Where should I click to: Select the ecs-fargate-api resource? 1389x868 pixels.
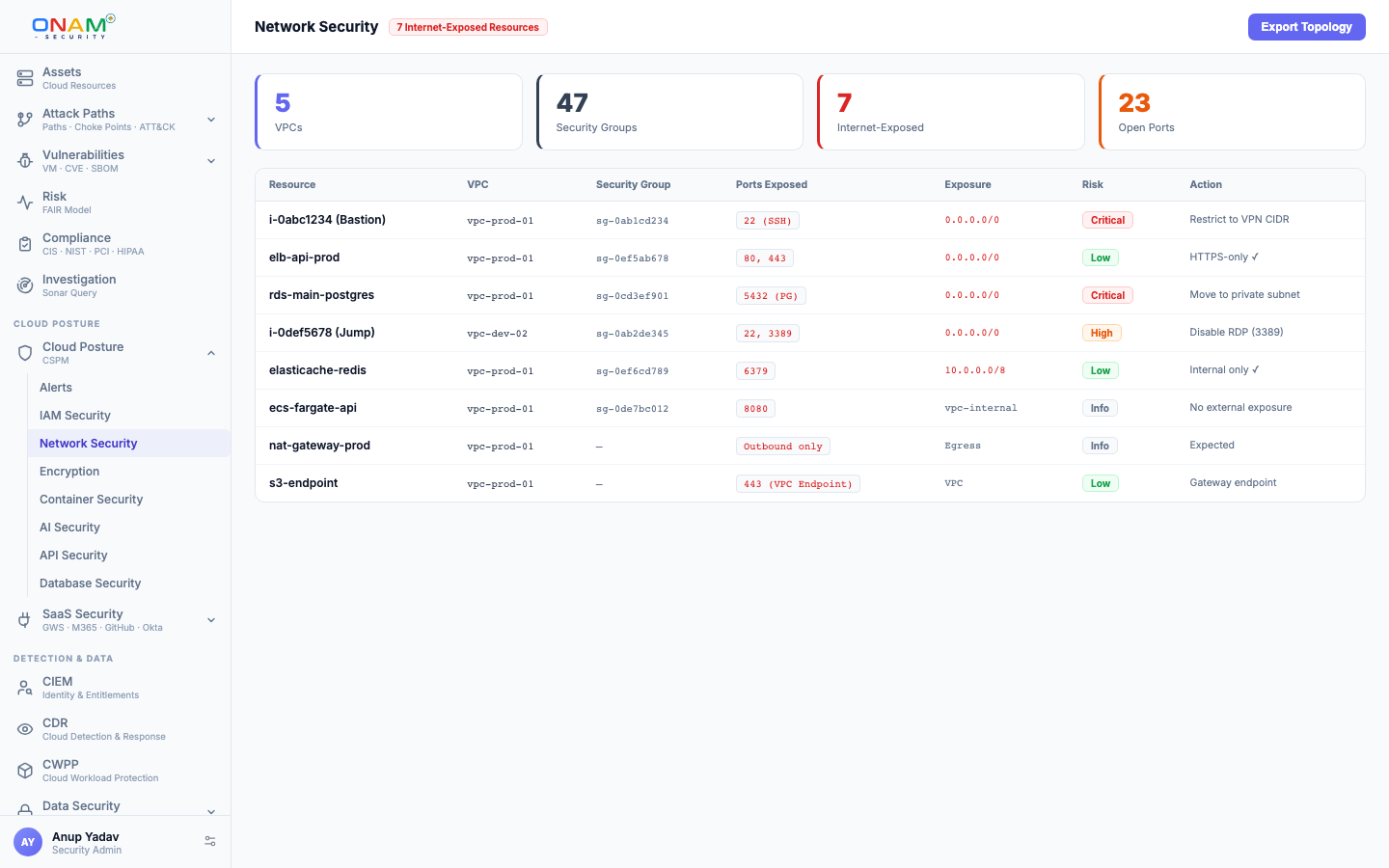click(313, 408)
